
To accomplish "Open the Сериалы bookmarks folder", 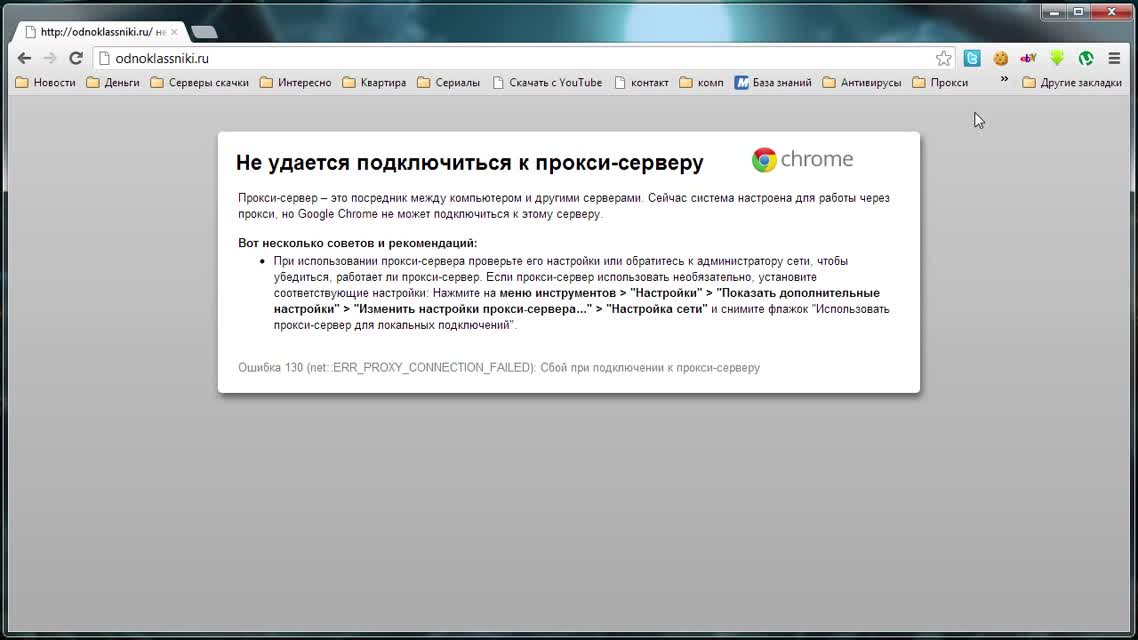I will coord(449,83).
